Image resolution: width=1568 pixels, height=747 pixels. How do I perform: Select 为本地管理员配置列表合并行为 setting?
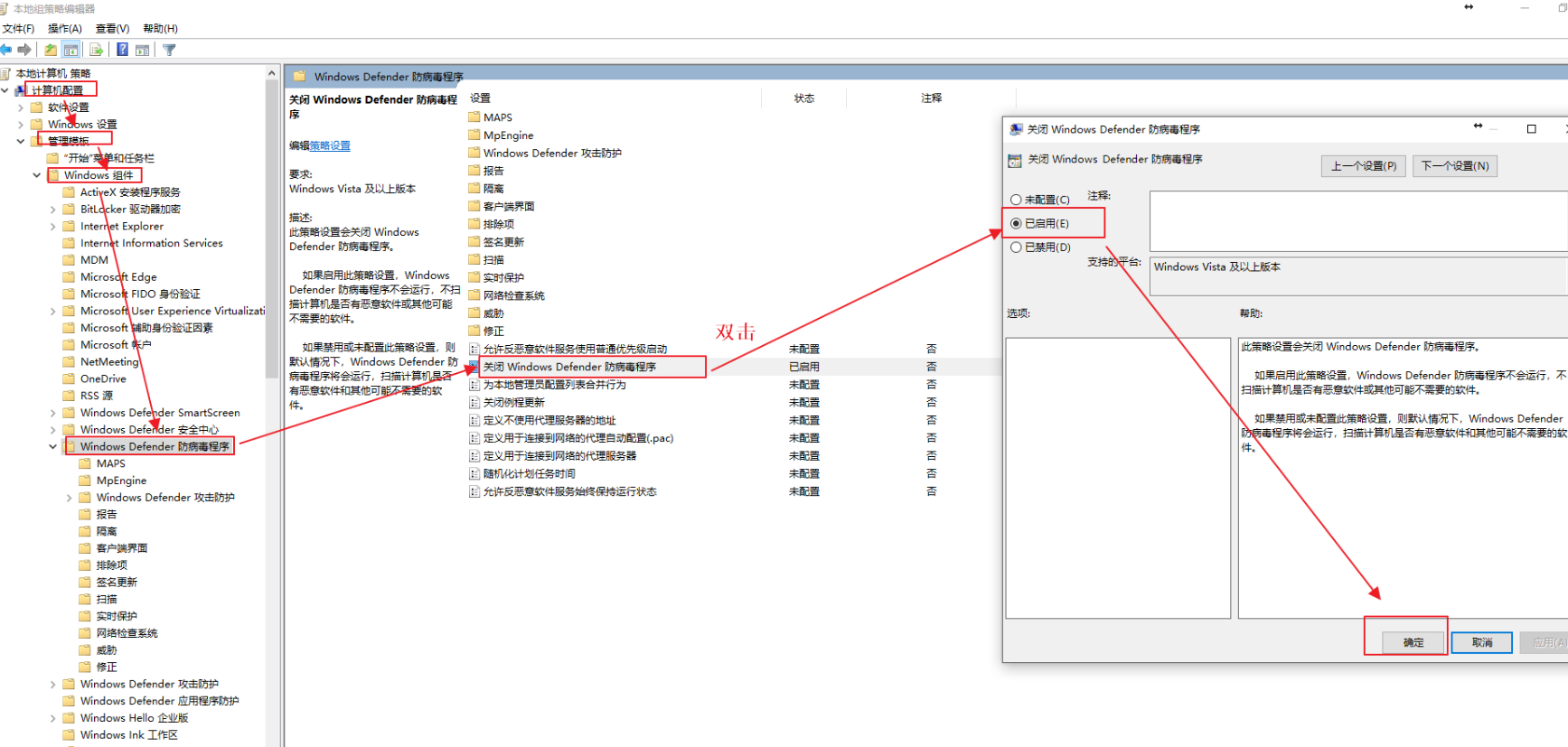(554, 385)
